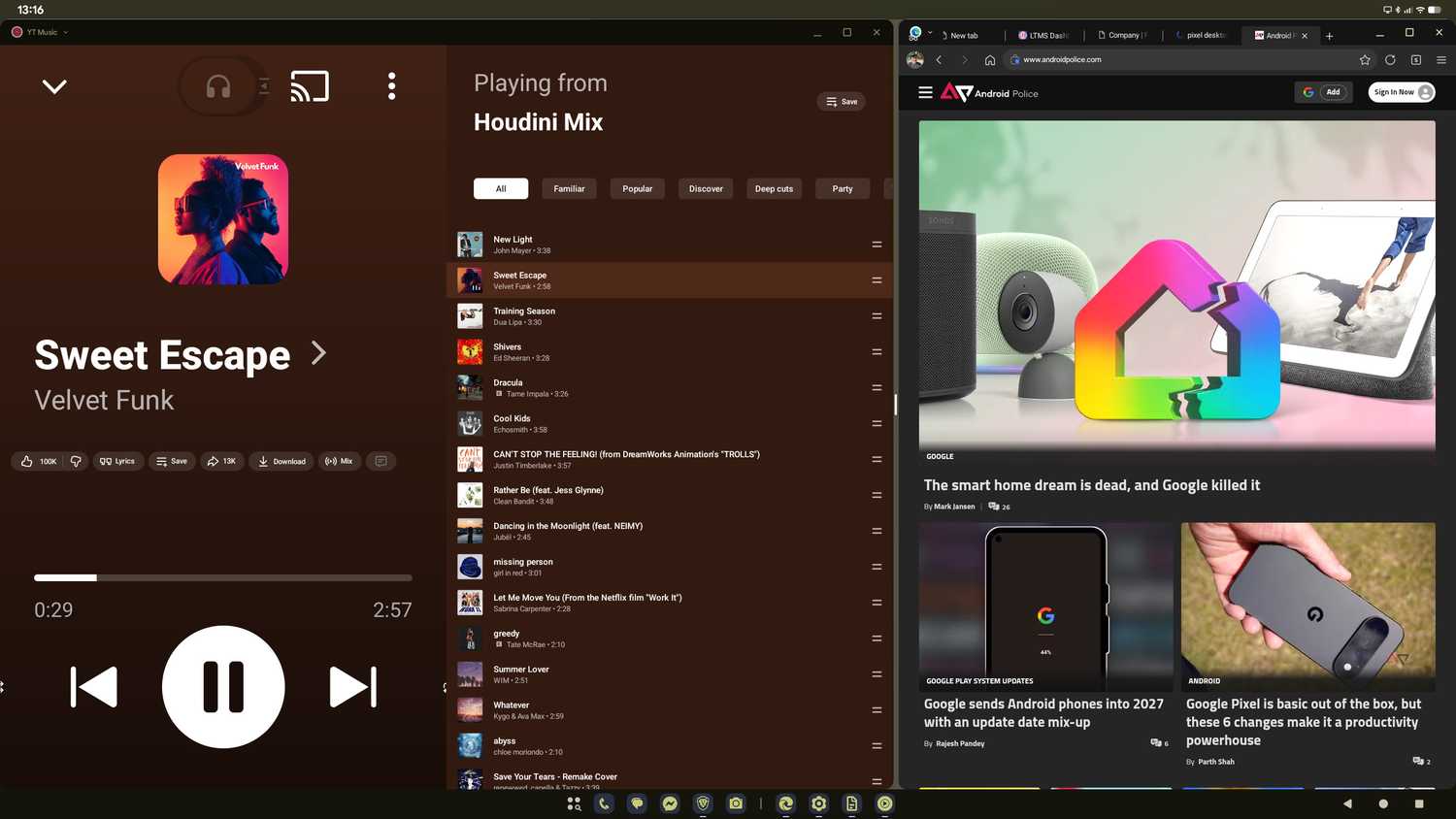
Task: Start a Mix radio from this song
Action: pyautogui.click(x=339, y=461)
